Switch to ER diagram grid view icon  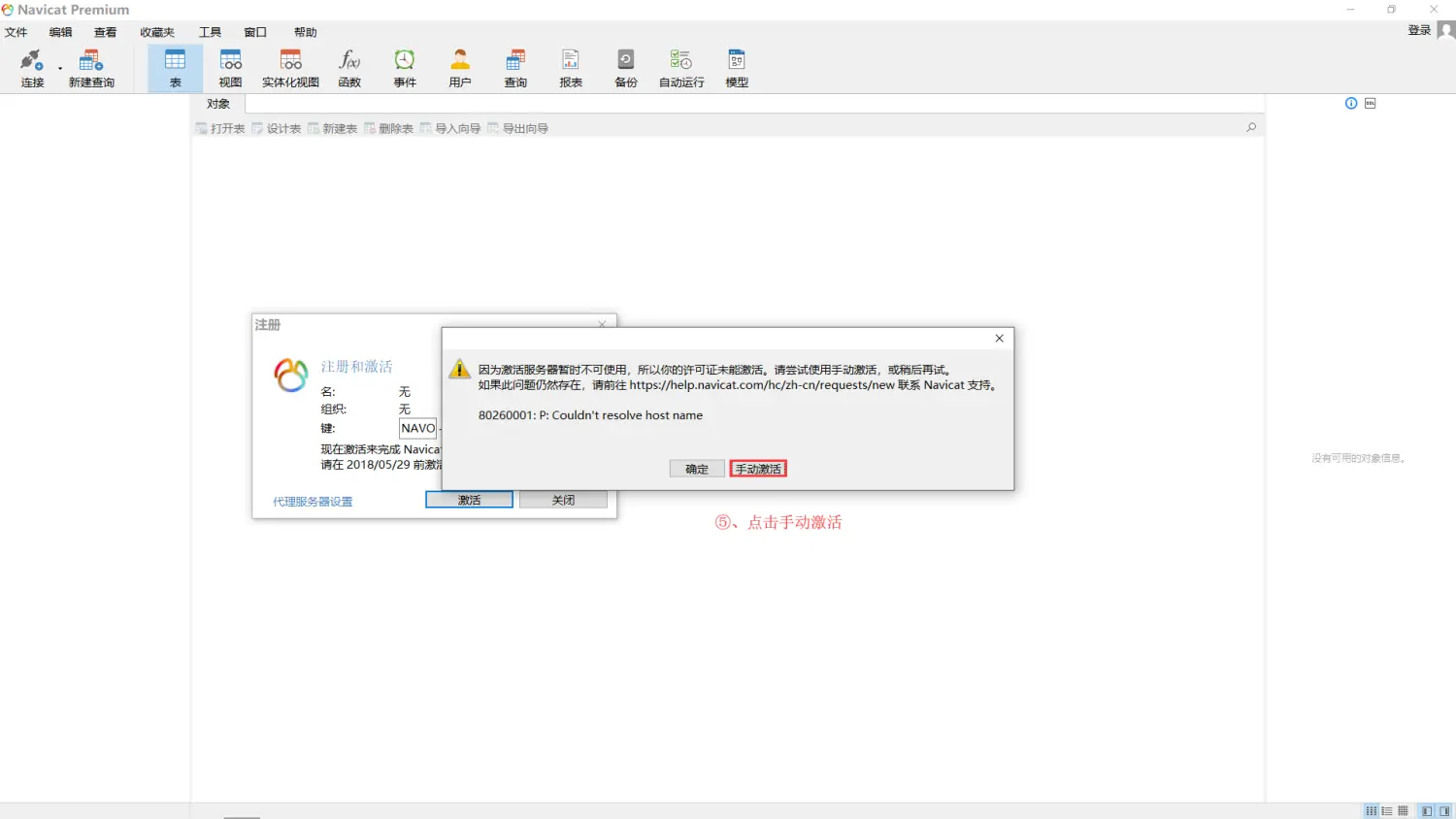pos(1403,811)
